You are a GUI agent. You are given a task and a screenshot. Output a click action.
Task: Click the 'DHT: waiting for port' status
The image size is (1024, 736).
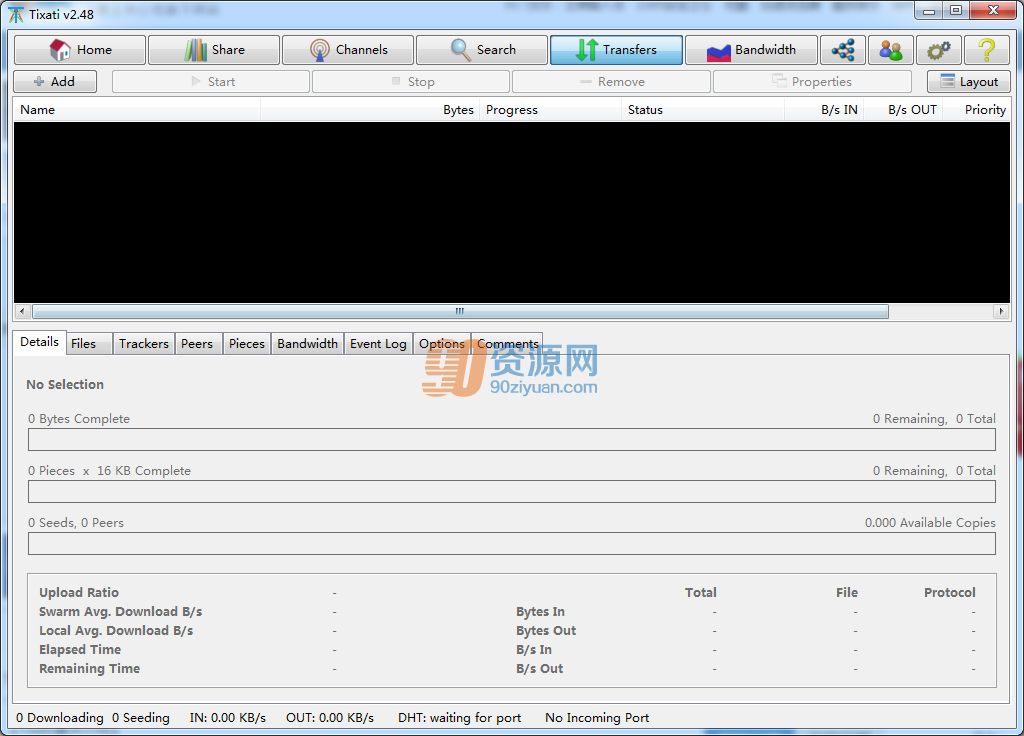(460, 718)
